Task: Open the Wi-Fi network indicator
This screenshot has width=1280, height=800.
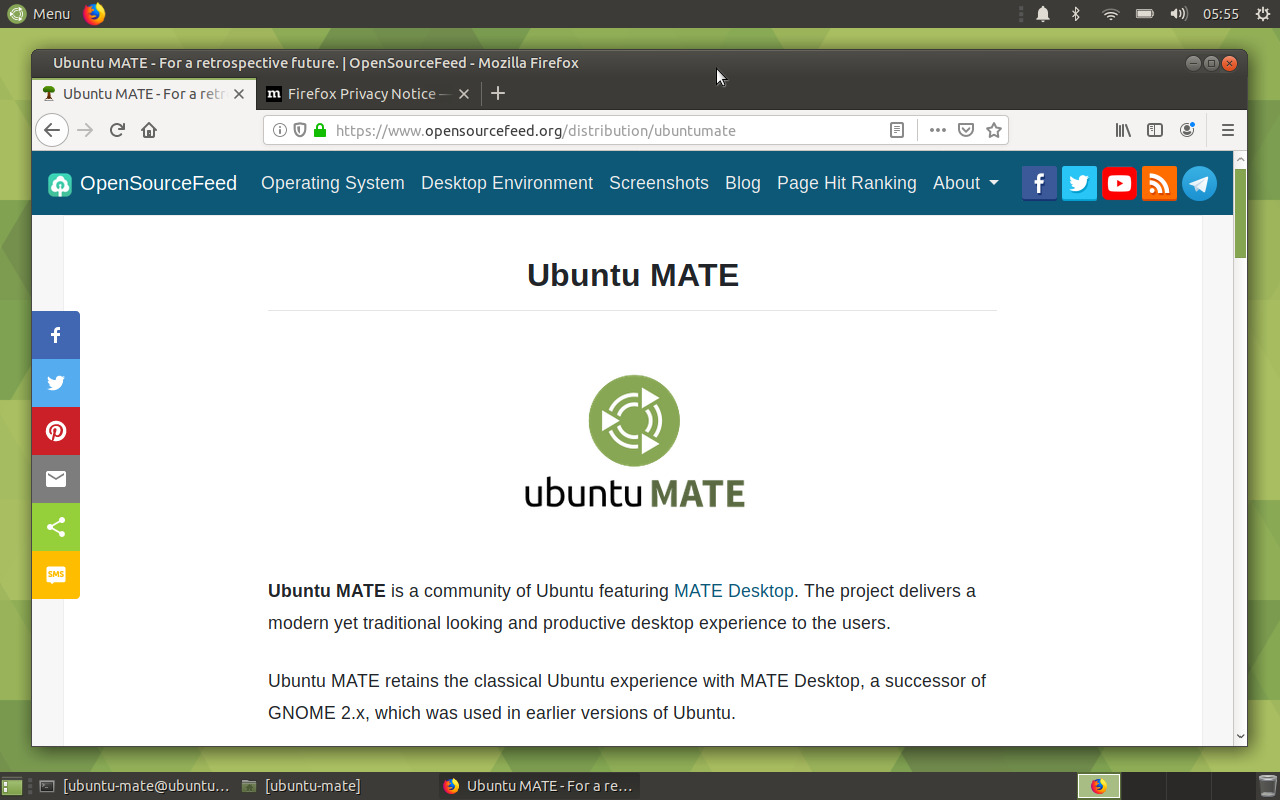Action: tap(1110, 14)
